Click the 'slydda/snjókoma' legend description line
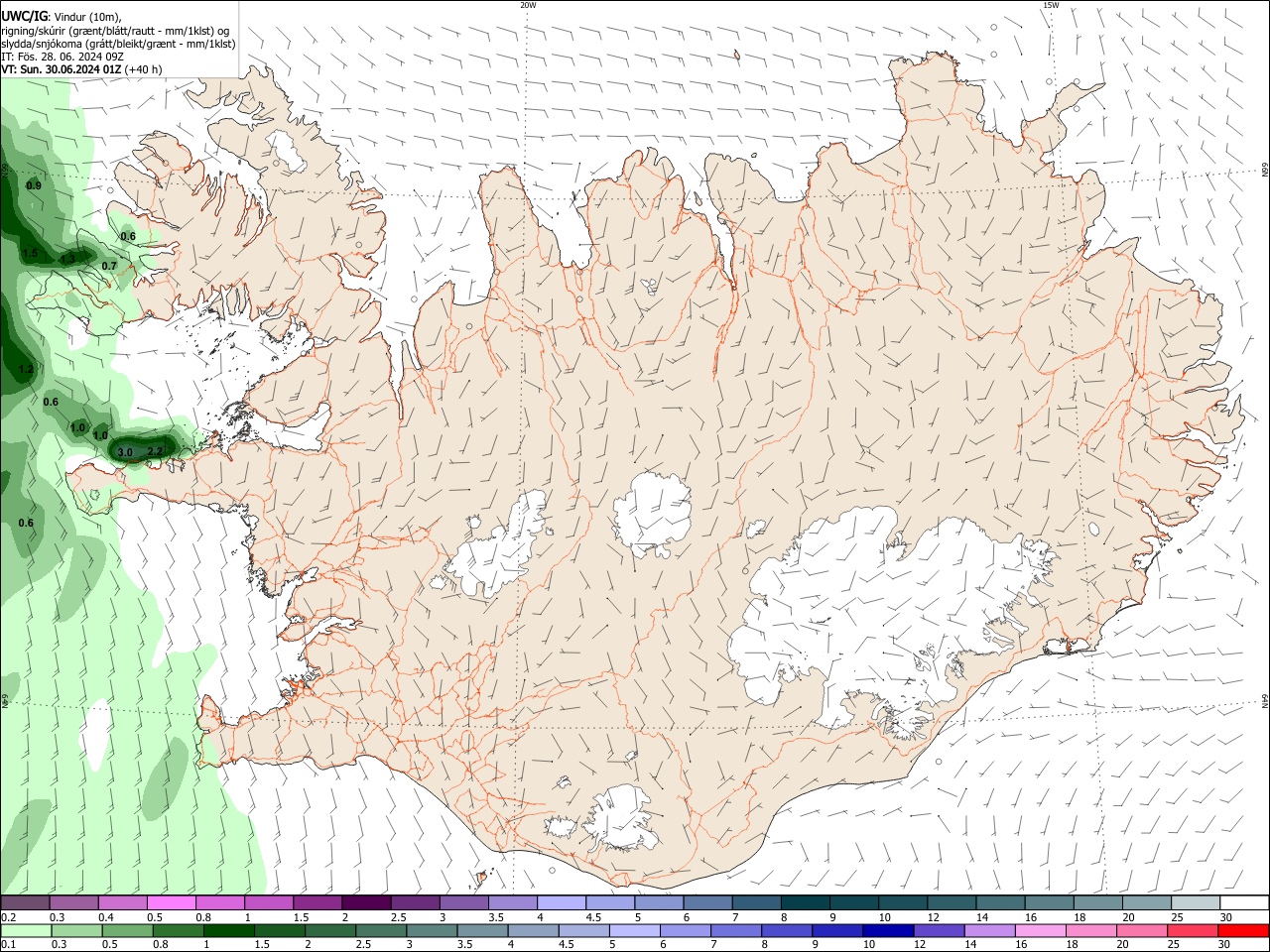Image resolution: width=1270 pixels, height=952 pixels. click(118, 44)
